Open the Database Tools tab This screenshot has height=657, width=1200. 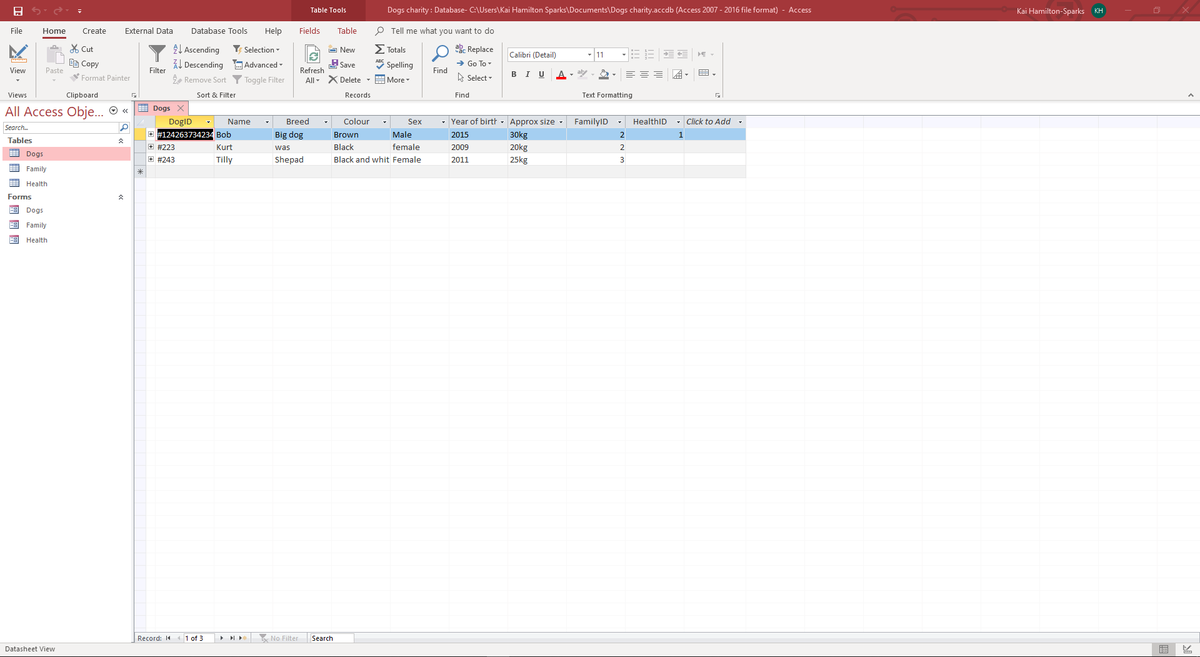pos(219,31)
